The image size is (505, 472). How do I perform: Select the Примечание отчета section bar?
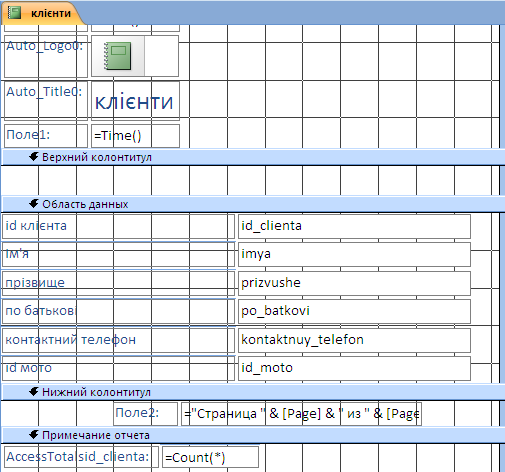pos(253,435)
